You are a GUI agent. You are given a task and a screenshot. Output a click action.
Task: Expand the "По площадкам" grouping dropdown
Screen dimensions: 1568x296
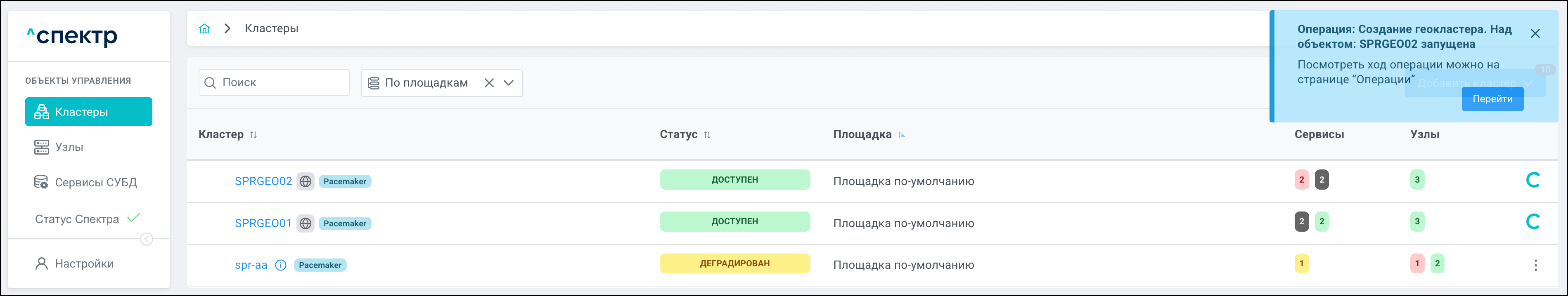point(509,83)
